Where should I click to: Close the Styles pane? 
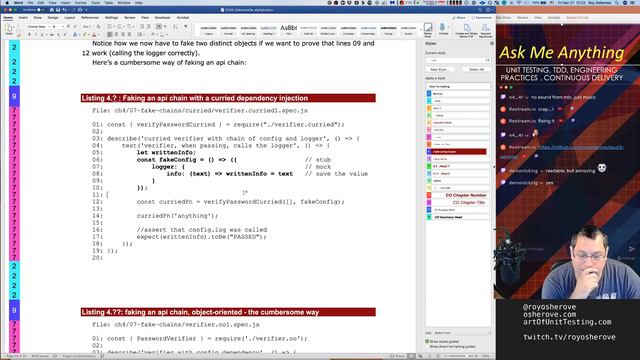click(492, 43)
